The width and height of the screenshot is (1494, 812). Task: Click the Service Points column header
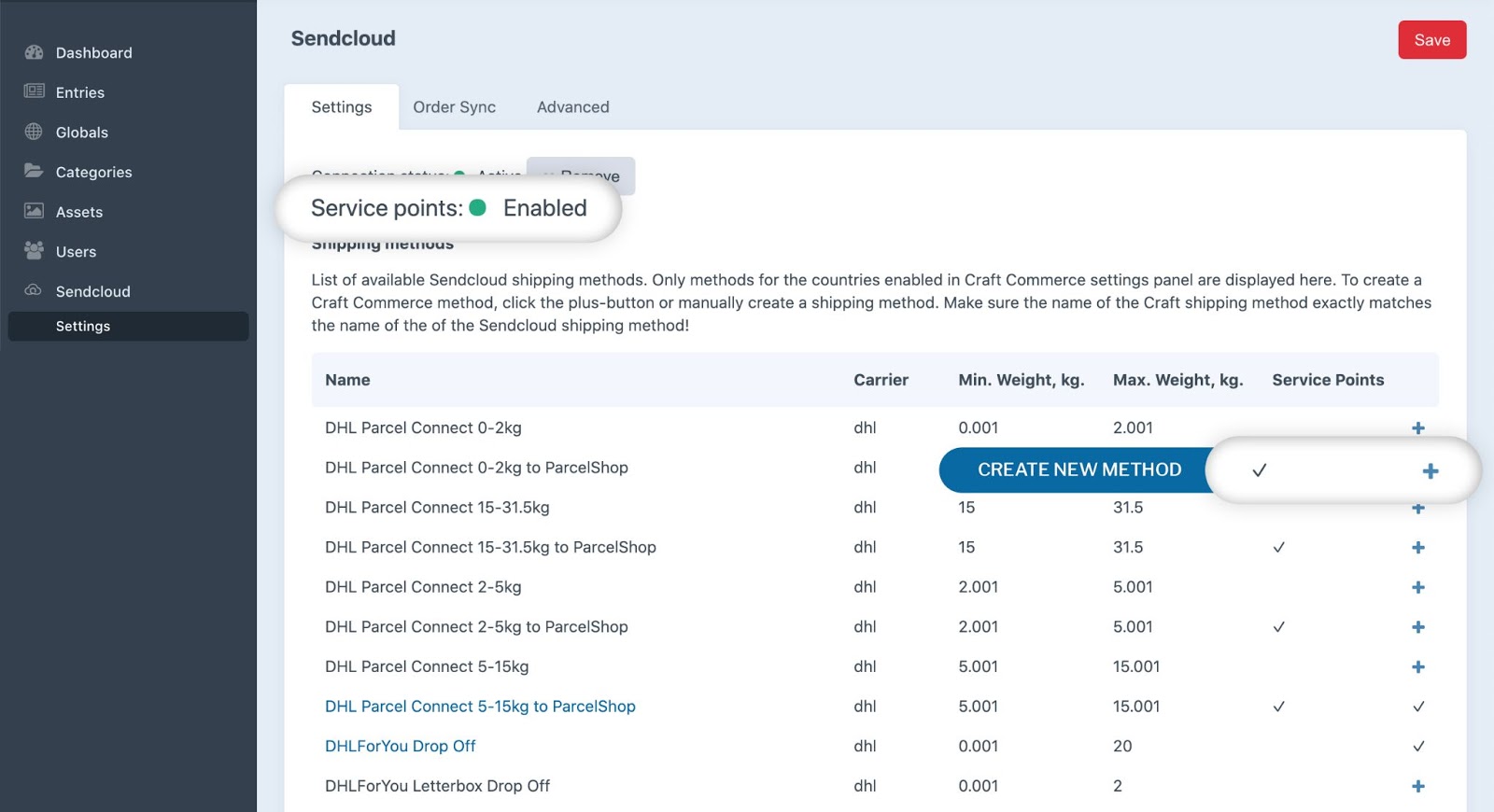[1328, 380]
